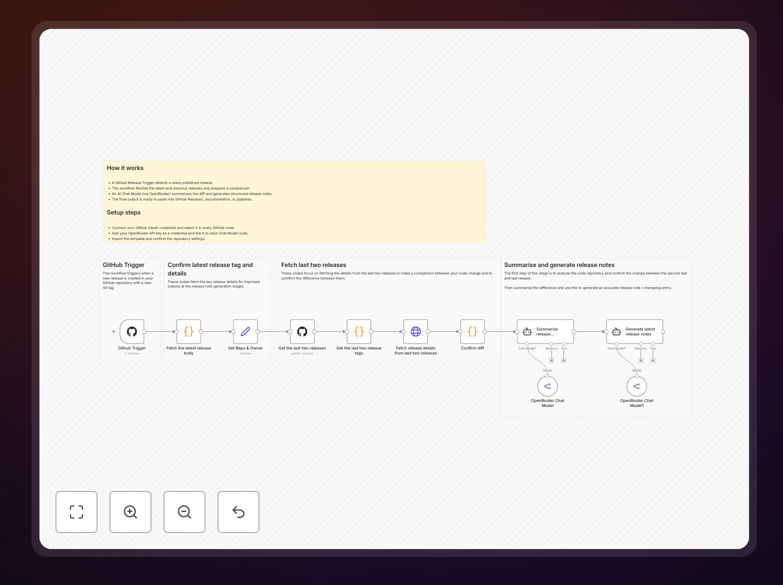Open the Fetch the latest release body node

(189, 331)
